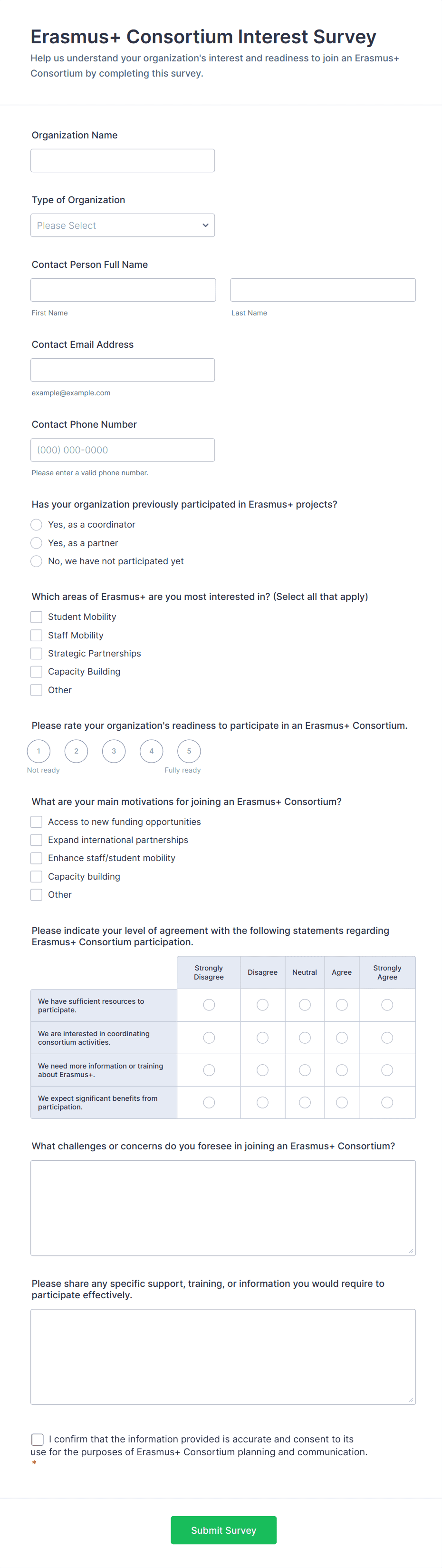Rate readiness as 3 on the scale
Image resolution: width=442 pixels, height=1568 pixels.
pos(114,751)
